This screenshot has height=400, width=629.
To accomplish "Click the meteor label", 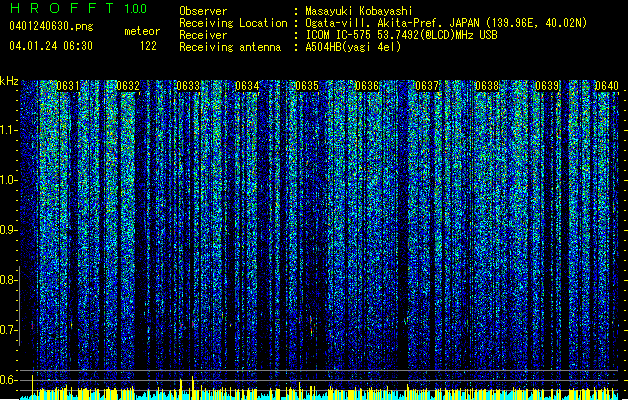I will [x=142, y=31].
